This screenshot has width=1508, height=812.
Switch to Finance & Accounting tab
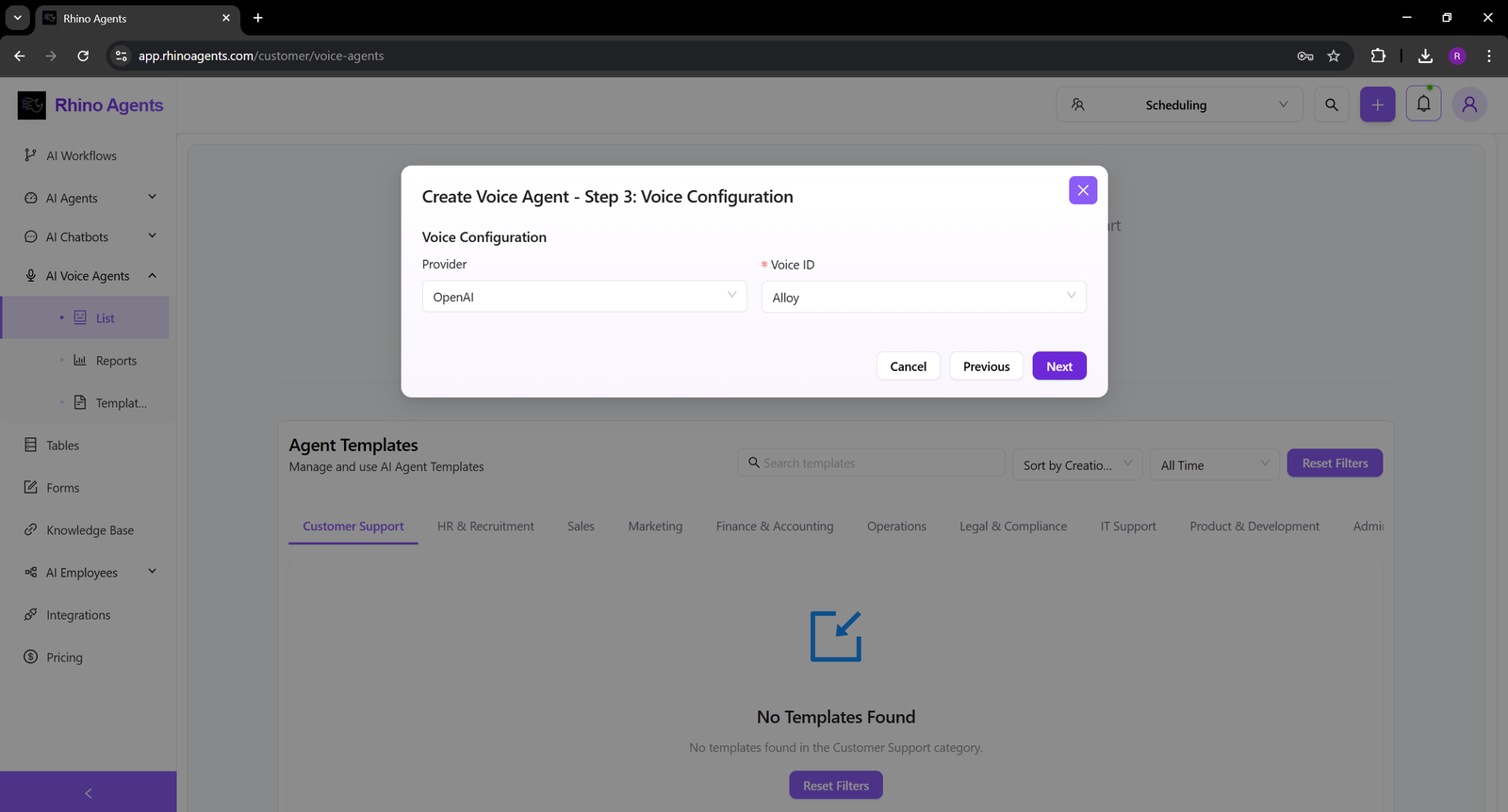pyautogui.click(x=775, y=527)
